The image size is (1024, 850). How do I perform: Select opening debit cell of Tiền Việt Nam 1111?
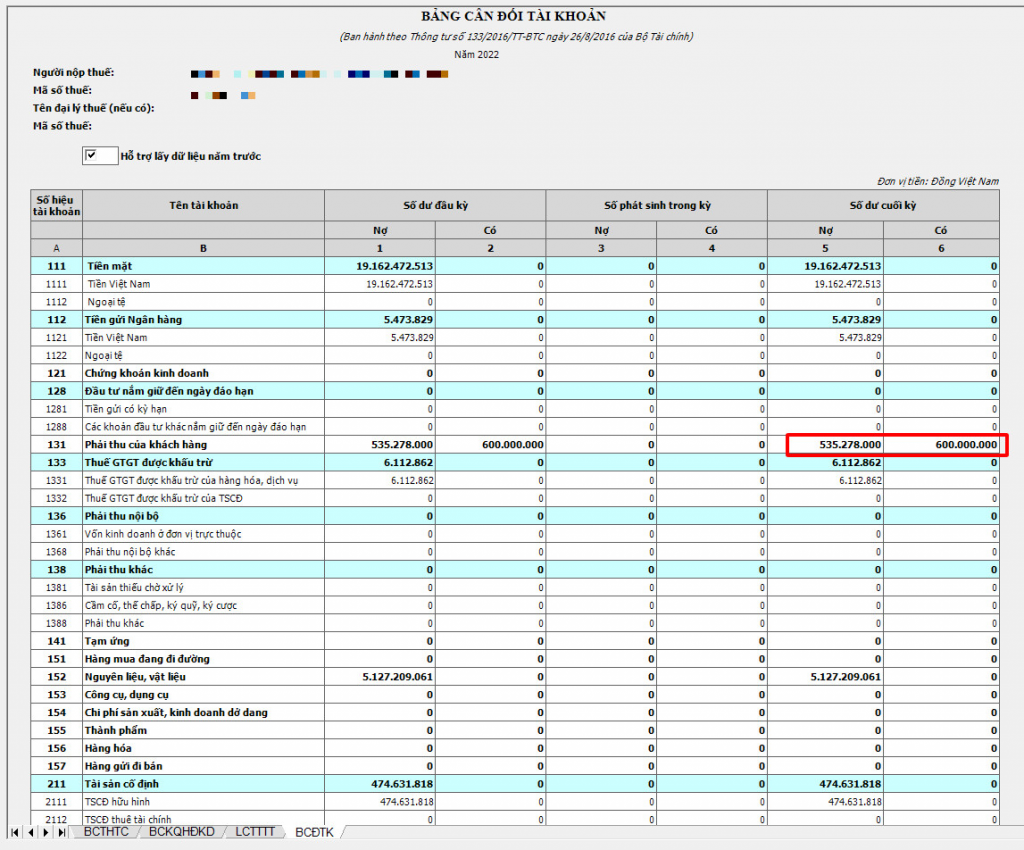click(380, 284)
